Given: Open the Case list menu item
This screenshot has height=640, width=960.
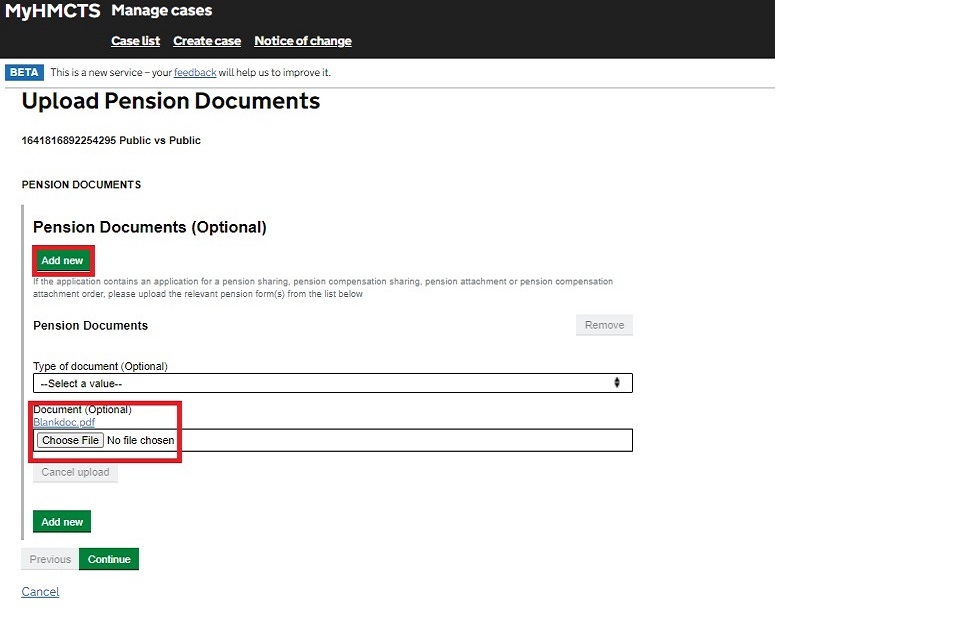Looking at the screenshot, I should (135, 41).
